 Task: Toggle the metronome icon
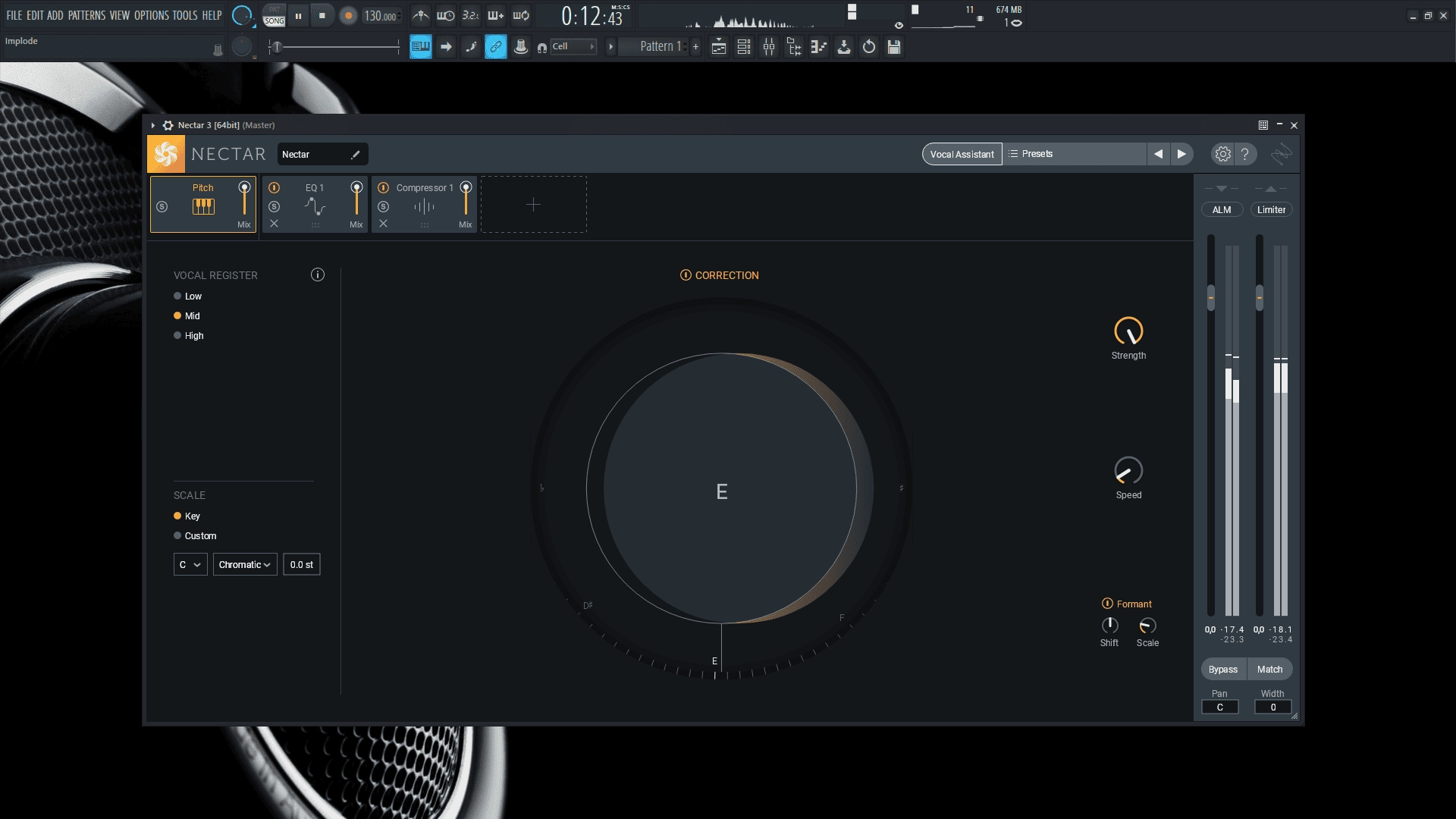(x=420, y=15)
